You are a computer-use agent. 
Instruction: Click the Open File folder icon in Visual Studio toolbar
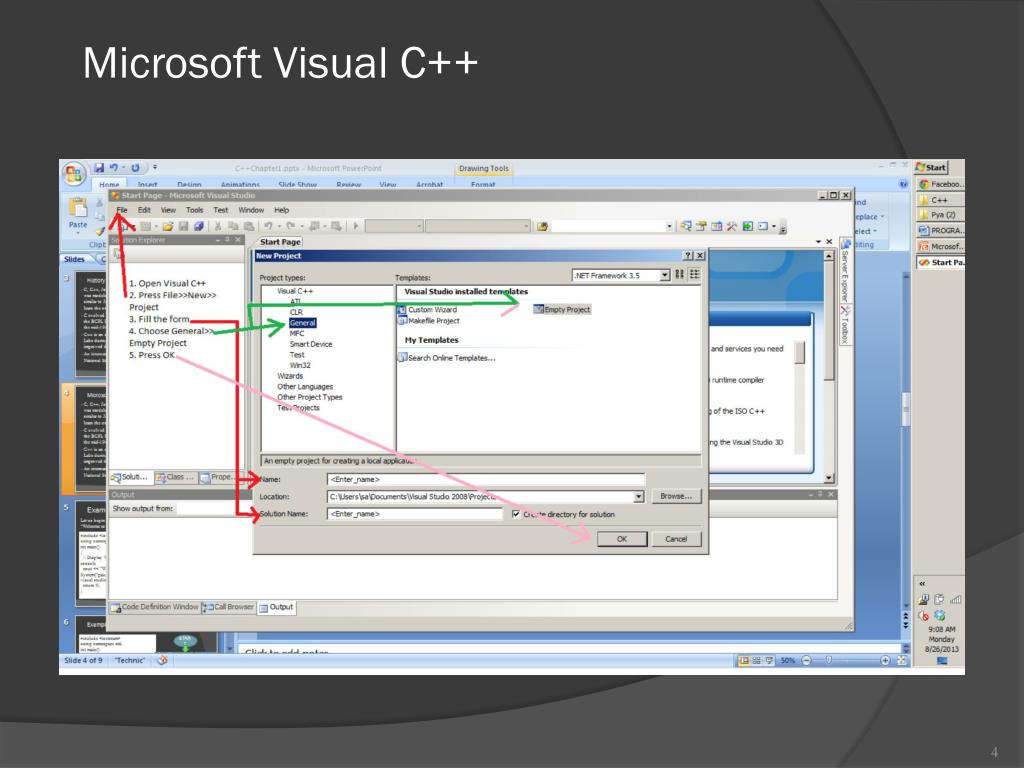(168, 226)
